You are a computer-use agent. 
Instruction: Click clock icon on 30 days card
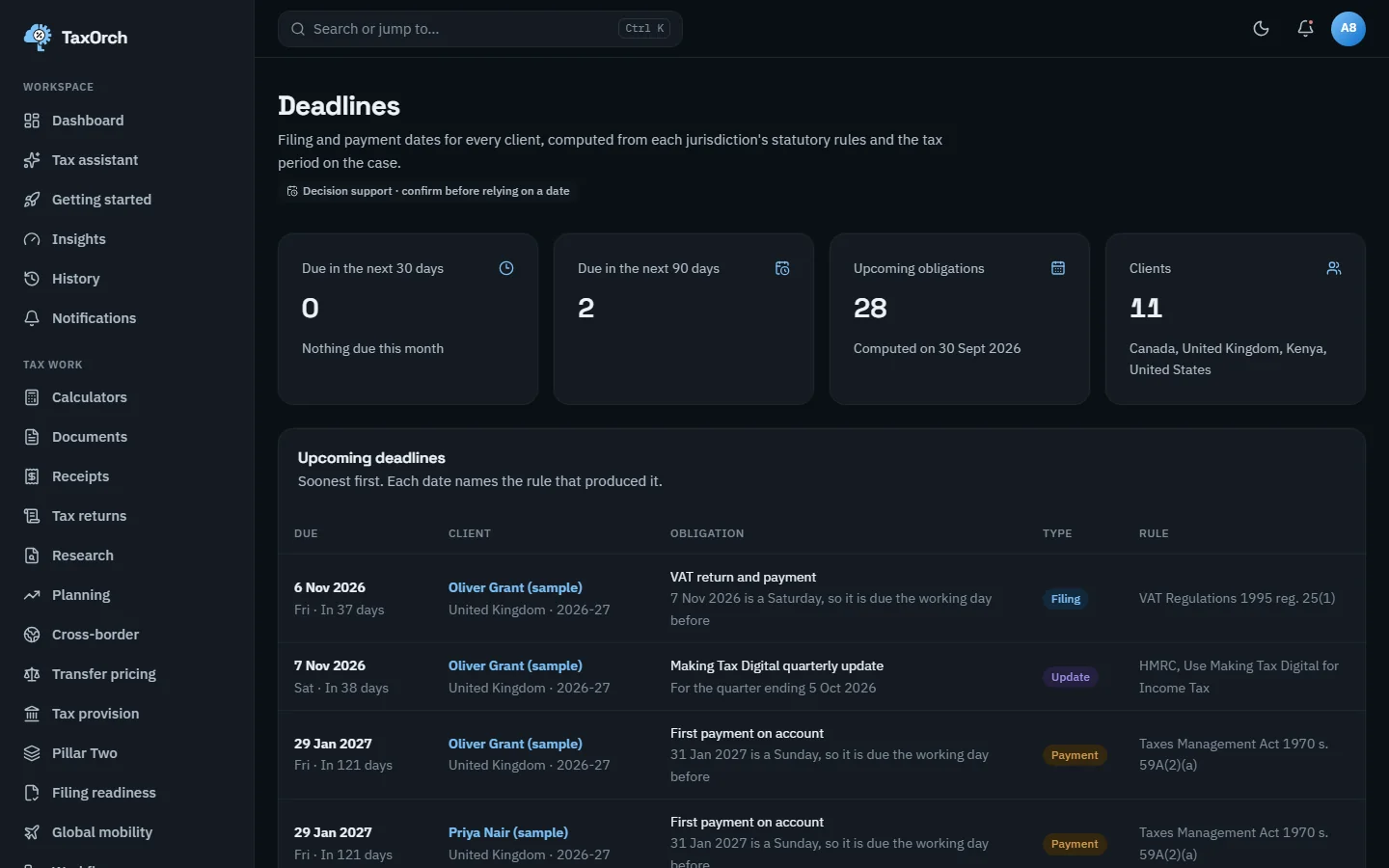[506, 268]
